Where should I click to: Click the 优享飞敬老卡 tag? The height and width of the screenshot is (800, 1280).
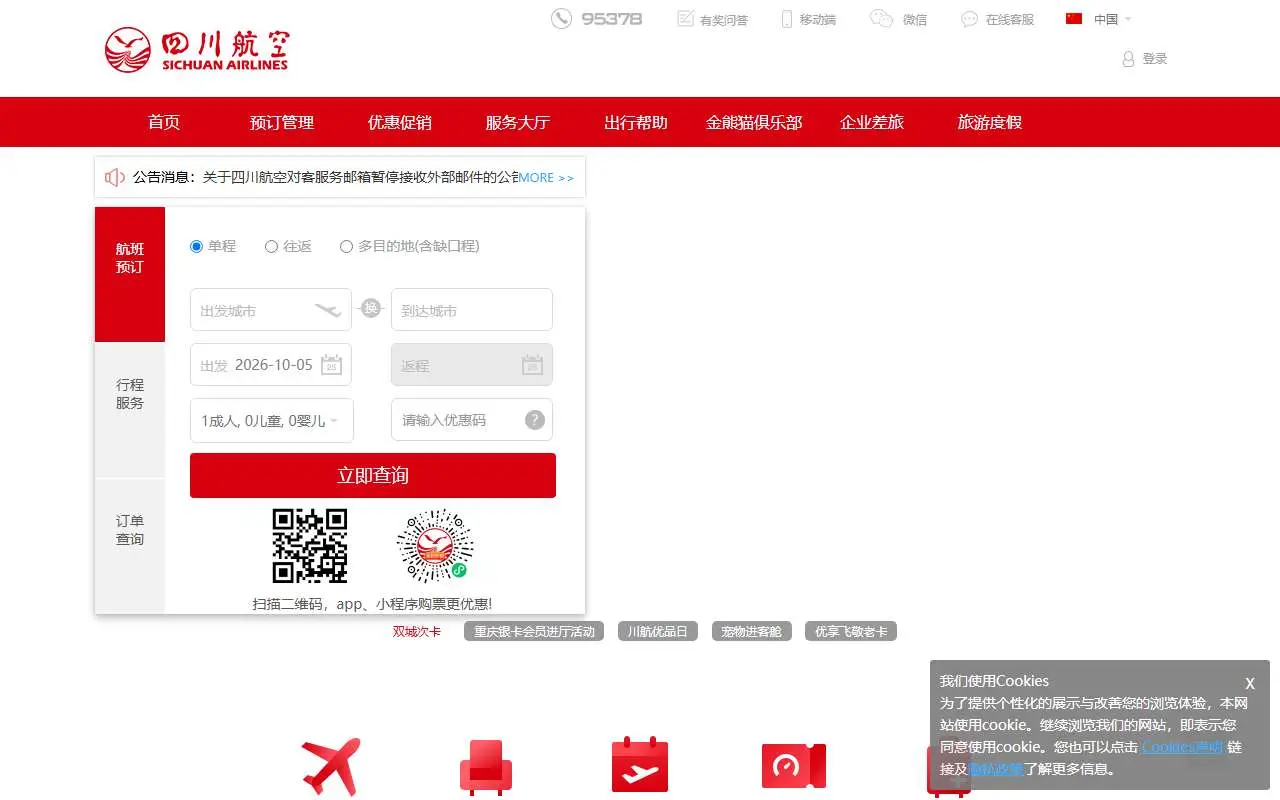851,631
